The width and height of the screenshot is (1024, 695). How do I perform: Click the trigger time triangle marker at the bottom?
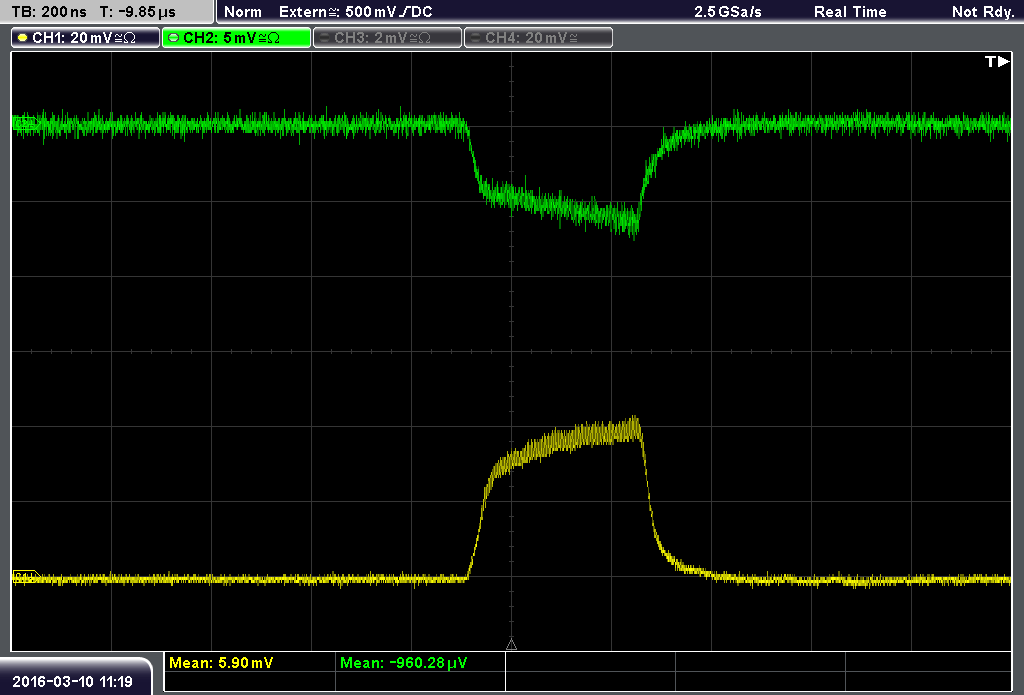(511, 644)
